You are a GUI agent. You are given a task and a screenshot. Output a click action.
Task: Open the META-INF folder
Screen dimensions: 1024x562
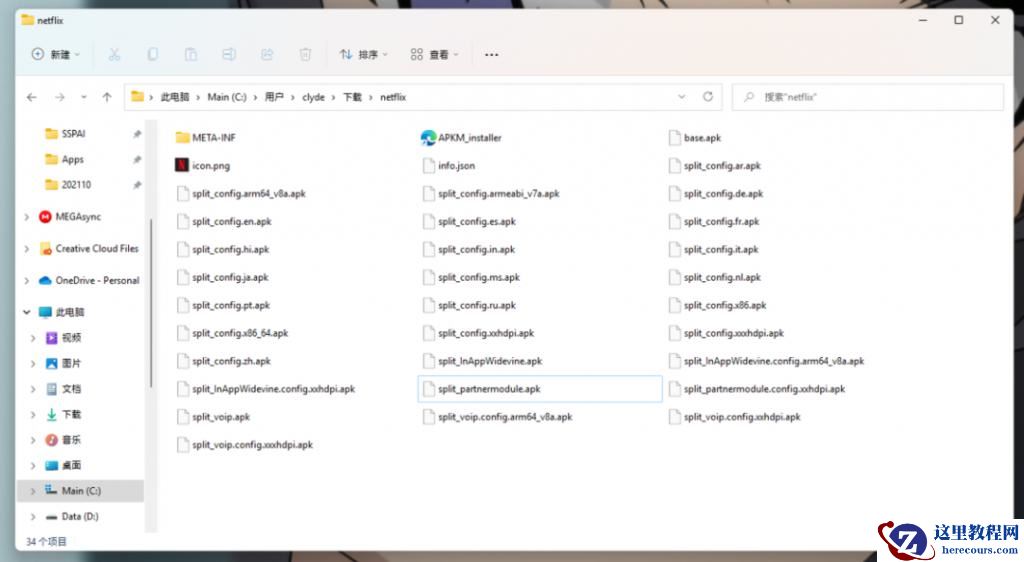coord(206,138)
